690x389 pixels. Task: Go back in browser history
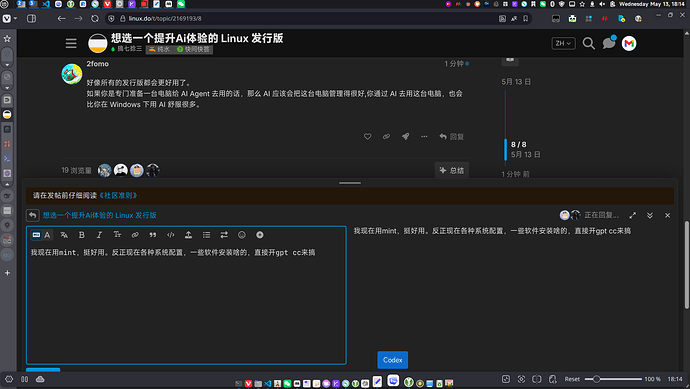pos(62,18)
